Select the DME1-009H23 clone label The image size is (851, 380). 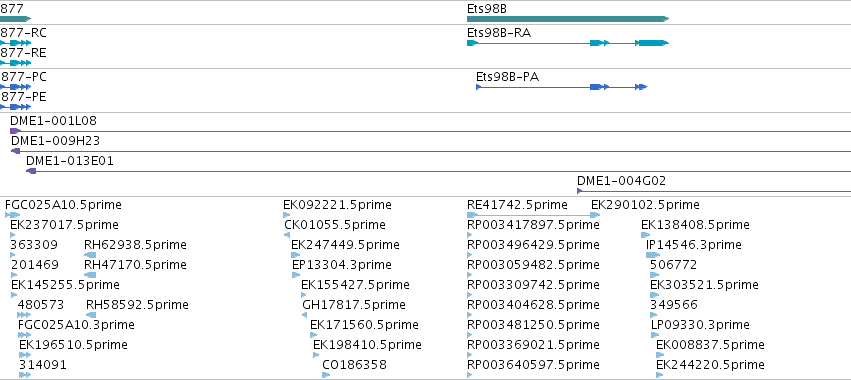click(x=55, y=141)
